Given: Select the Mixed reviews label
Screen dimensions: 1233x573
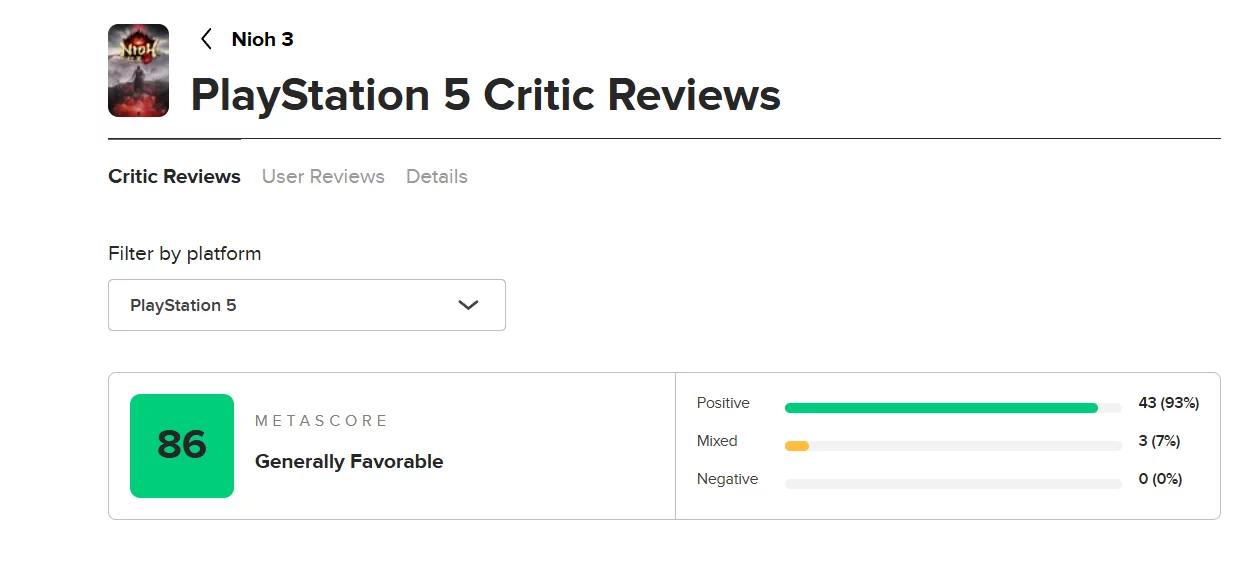Looking at the screenshot, I should coord(717,441).
